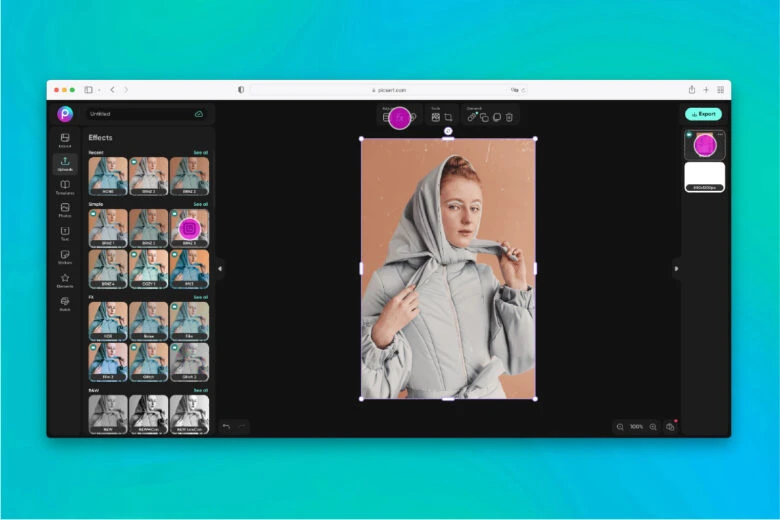The height and width of the screenshot is (520, 780).
Task: Delete selected image with trash icon
Action: 509,117
